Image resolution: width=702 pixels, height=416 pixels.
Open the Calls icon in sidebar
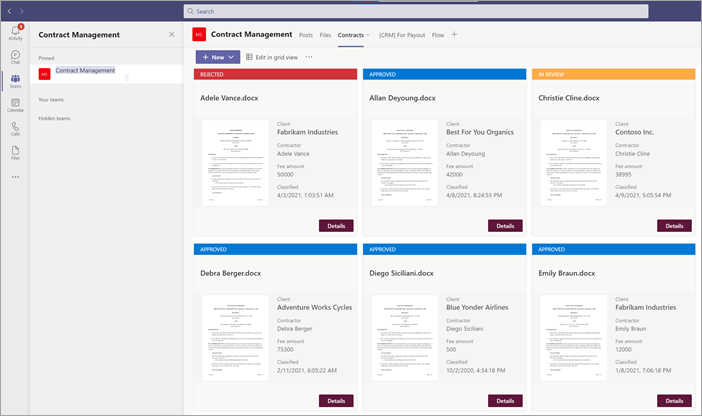pyautogui.click(x=15, y=129)
